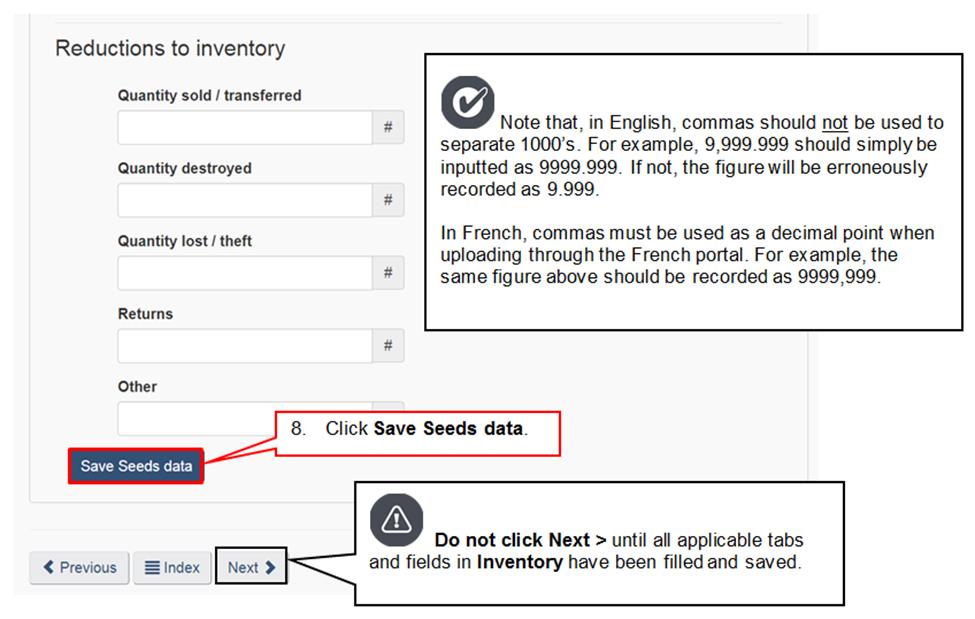
Task: Click into the Quantity lost / theft field
Action: 245,273
